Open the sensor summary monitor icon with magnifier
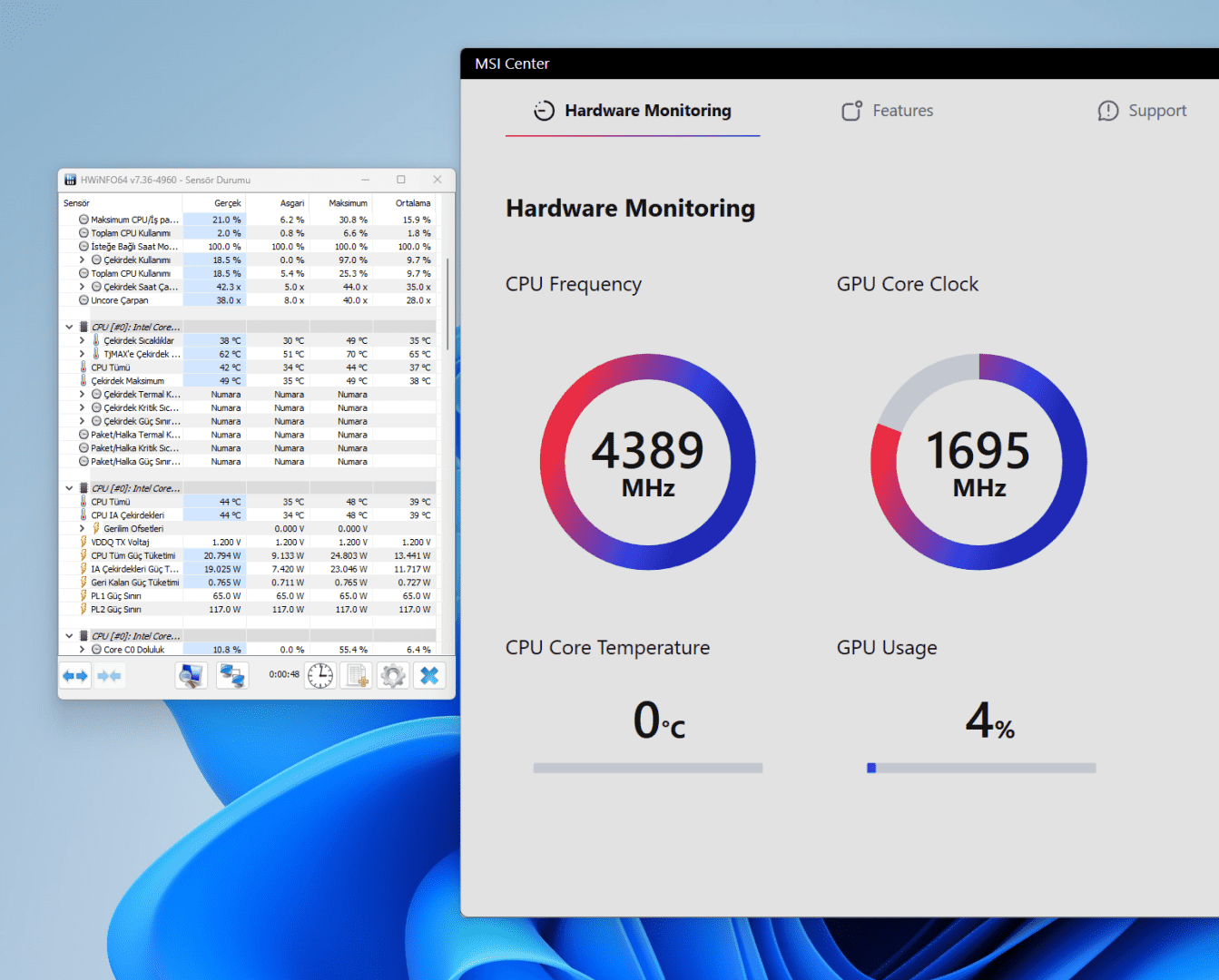 (192, 676)
